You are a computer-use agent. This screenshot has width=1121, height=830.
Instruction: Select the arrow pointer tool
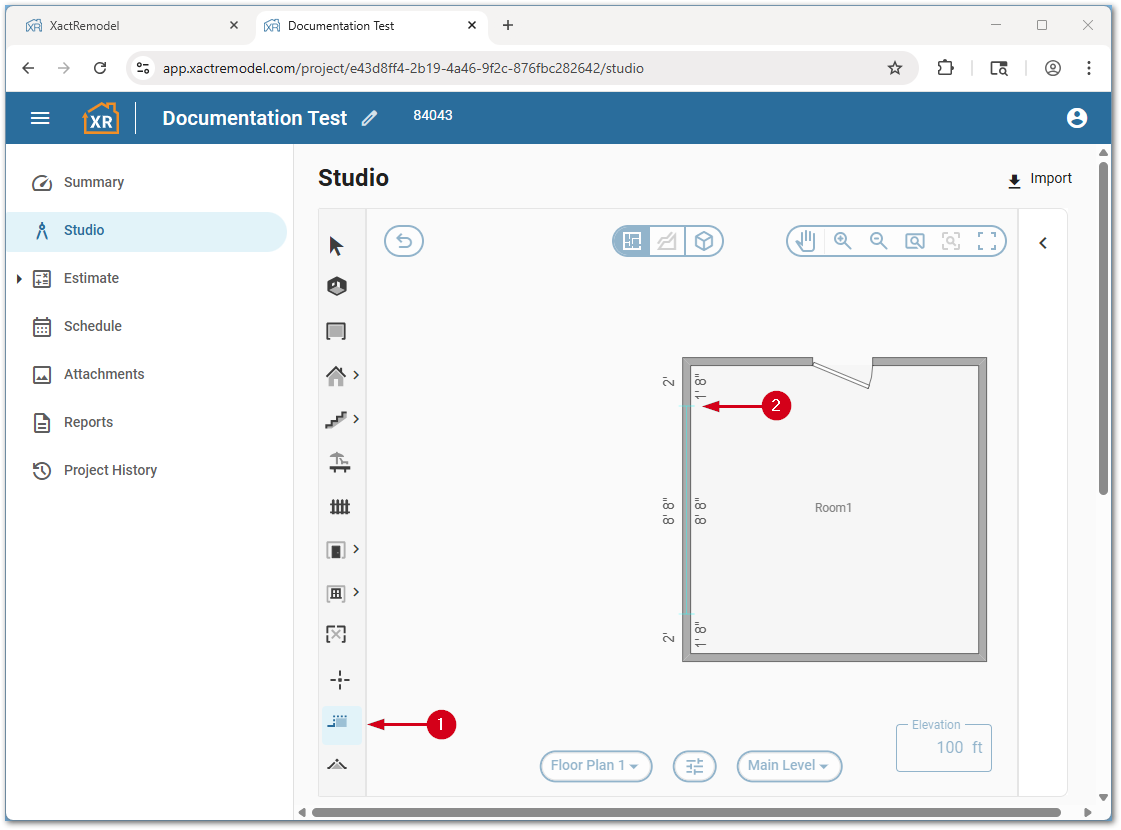click(x=336, y=246)
